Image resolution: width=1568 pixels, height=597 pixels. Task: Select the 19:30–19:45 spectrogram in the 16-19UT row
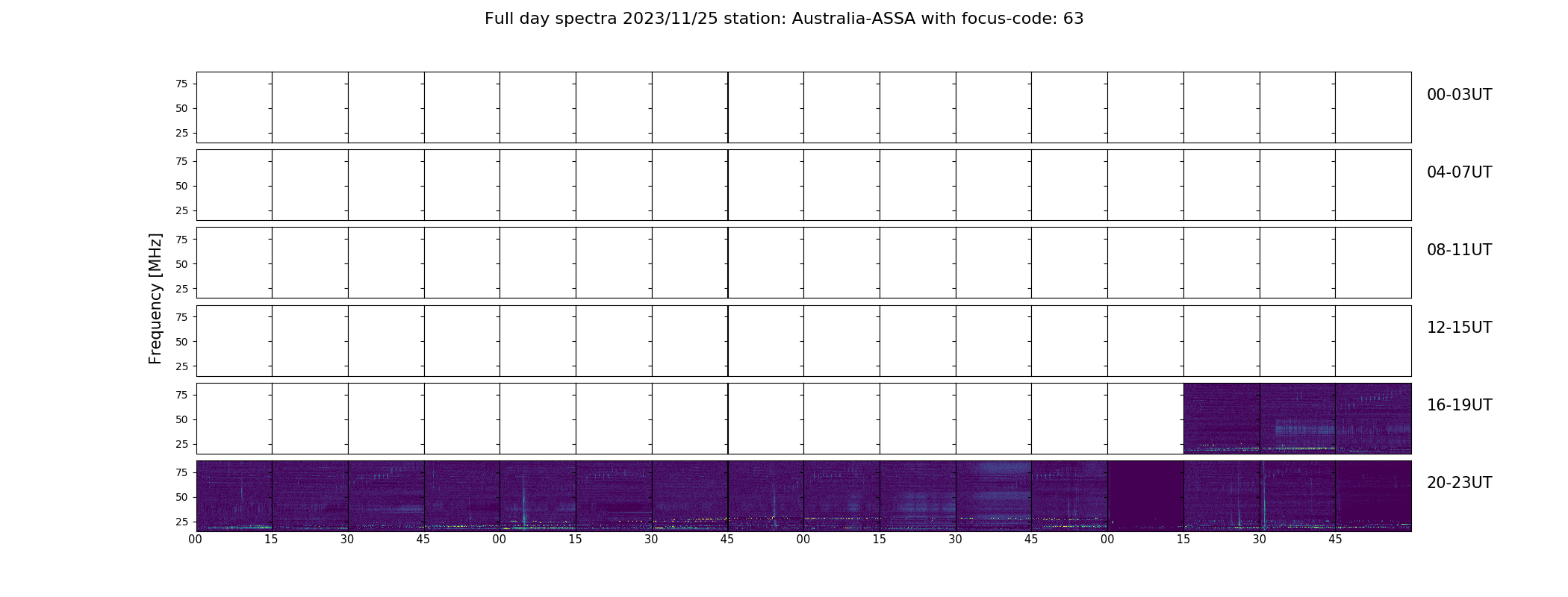pyautogui.click(x=1298, y=419)
